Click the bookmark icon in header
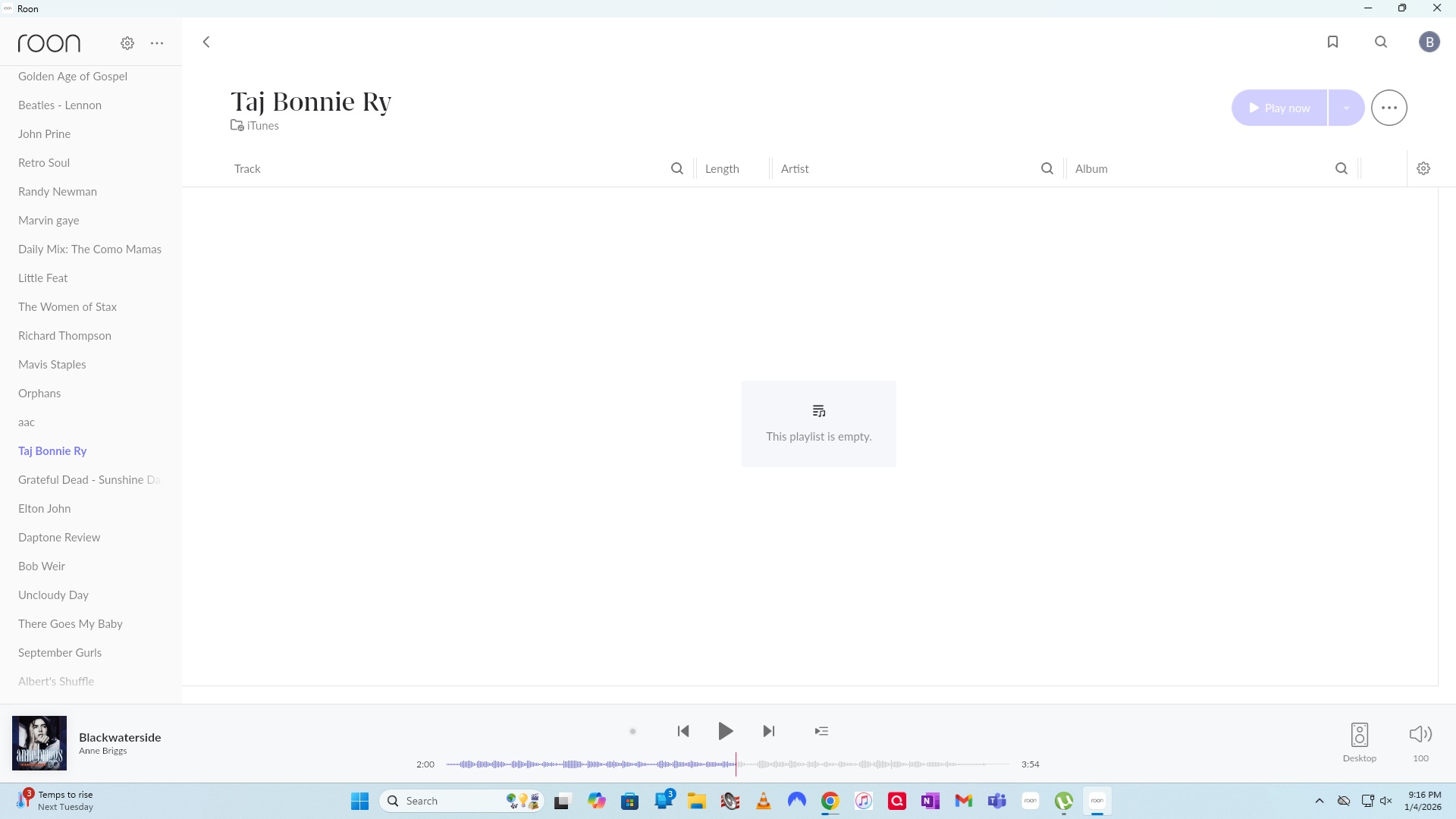This screenshot has width=1456, height=819. point(1332,42)
